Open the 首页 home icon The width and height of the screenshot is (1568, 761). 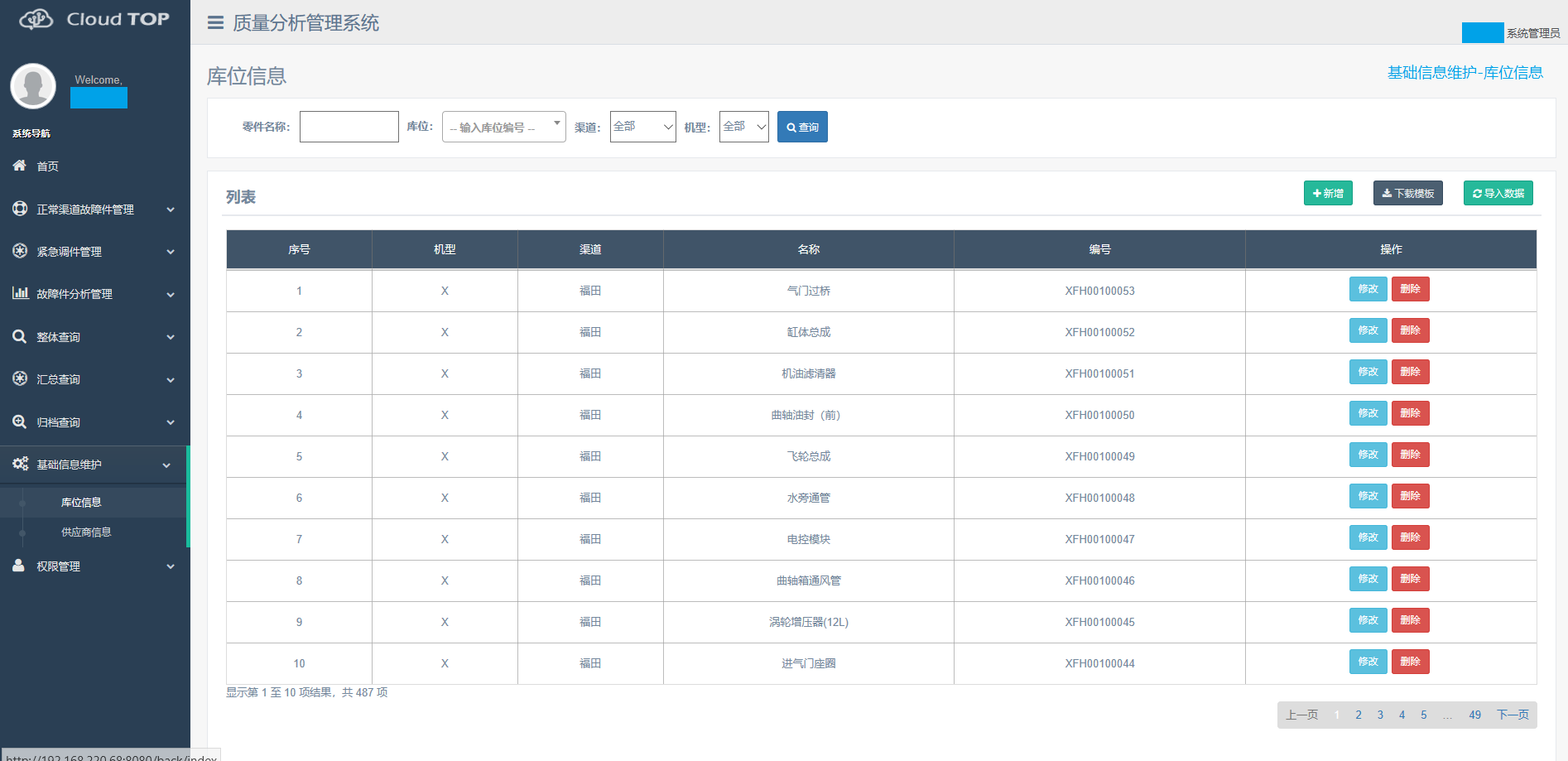(20, 166)
